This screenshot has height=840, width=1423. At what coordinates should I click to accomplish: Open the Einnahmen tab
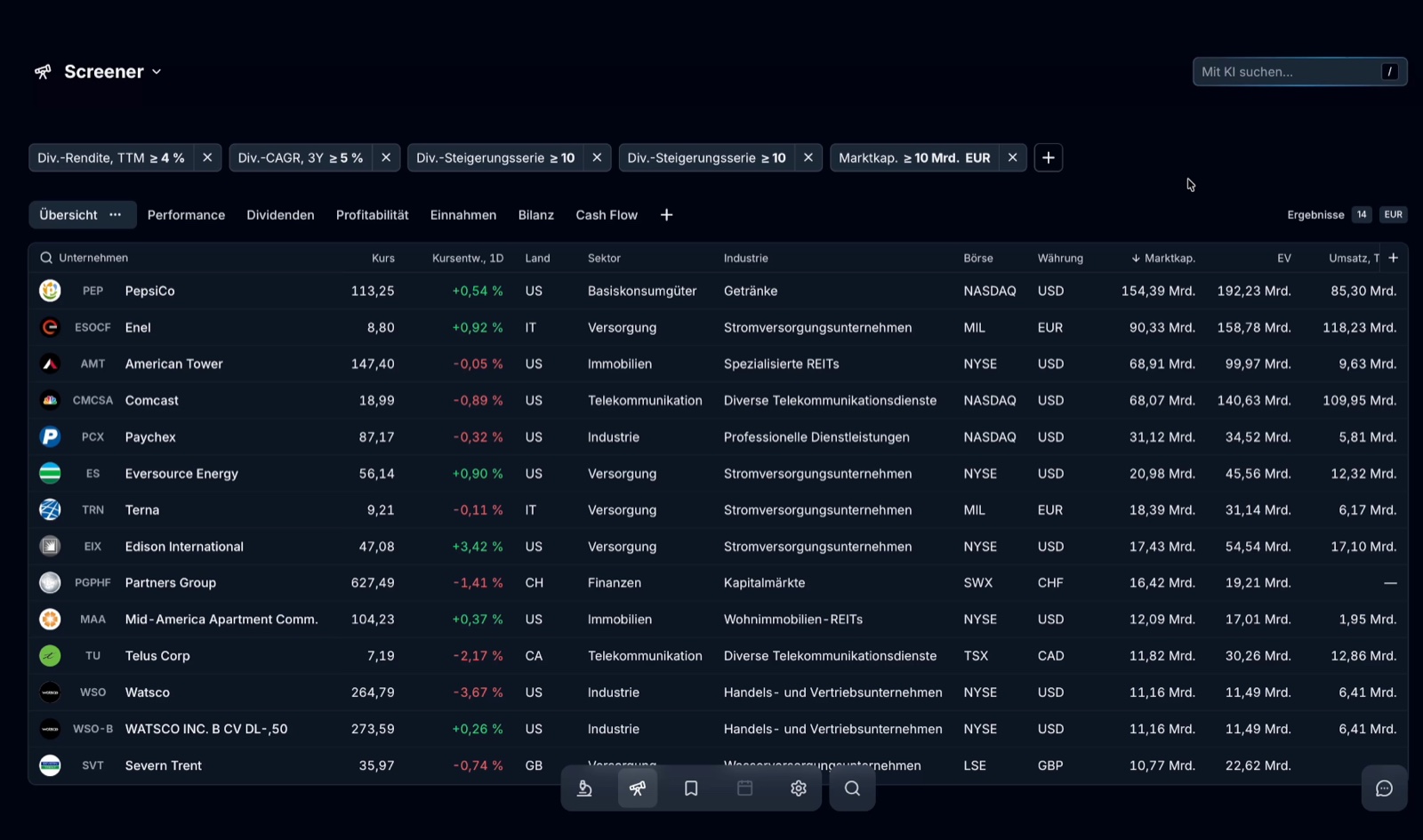pos(463,215)
